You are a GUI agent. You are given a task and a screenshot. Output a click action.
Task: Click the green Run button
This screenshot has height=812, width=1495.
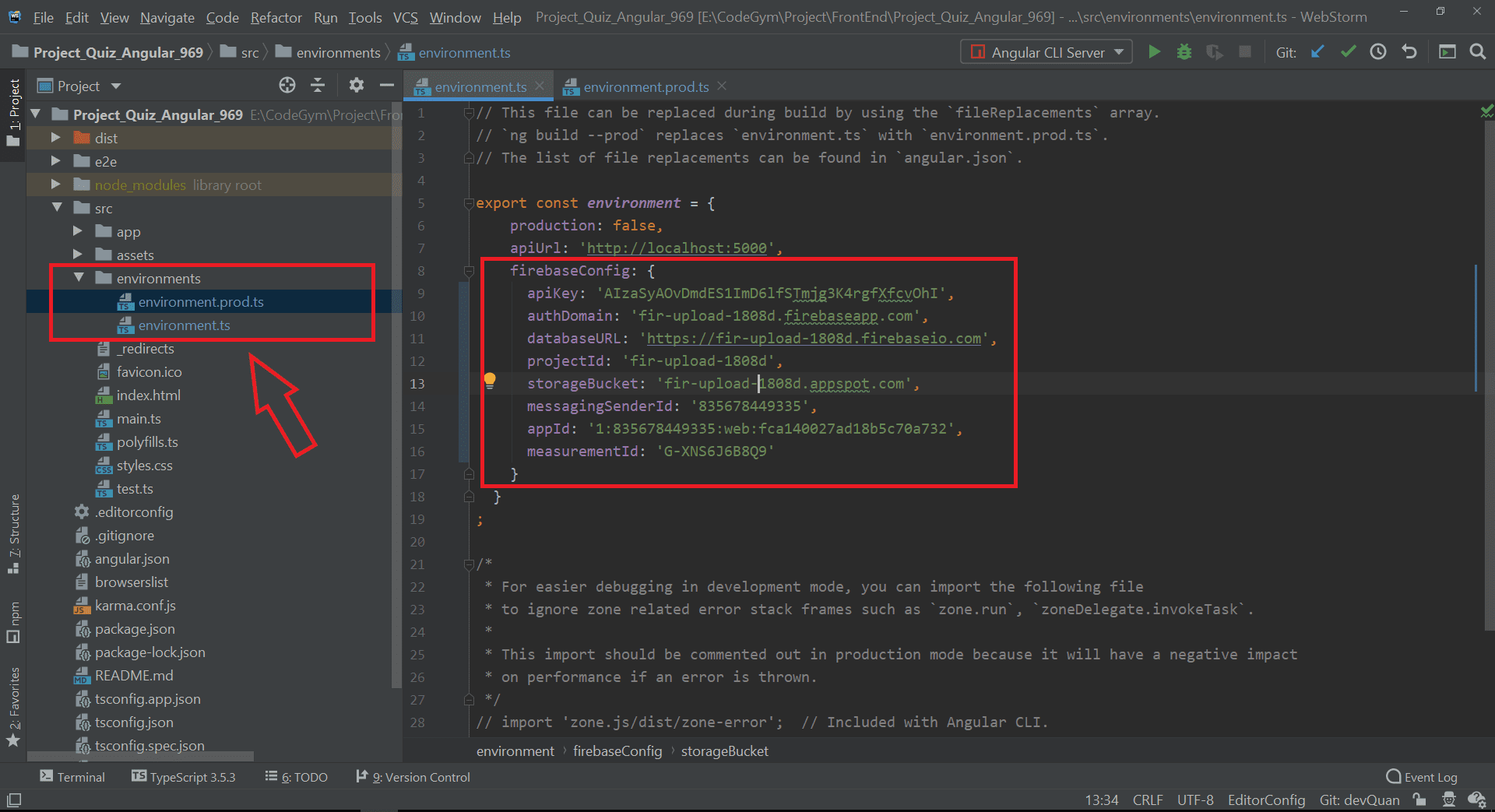(1154, 52)
